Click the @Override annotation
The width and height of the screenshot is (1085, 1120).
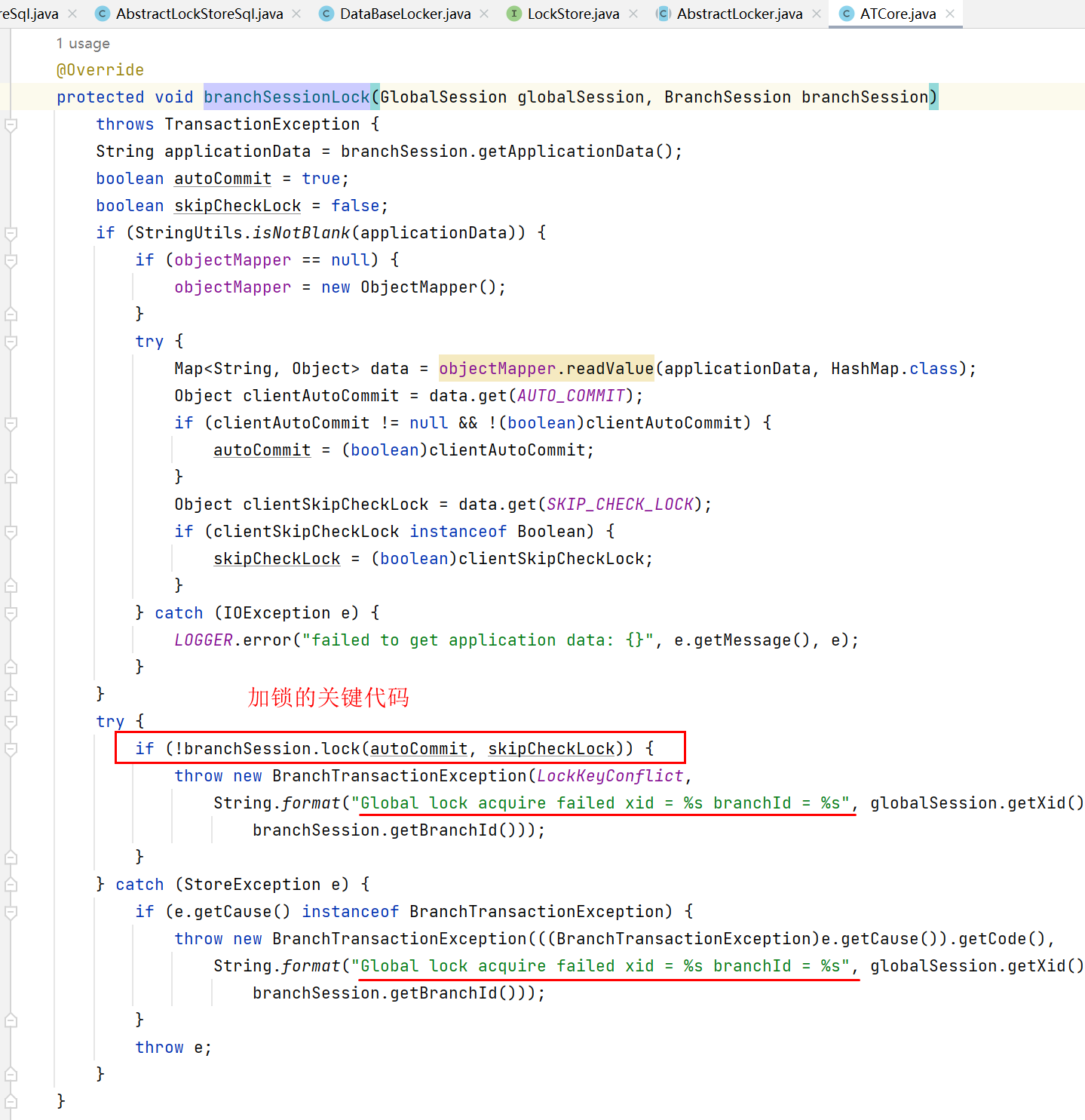pyautogui.click(x=100, y=70)
